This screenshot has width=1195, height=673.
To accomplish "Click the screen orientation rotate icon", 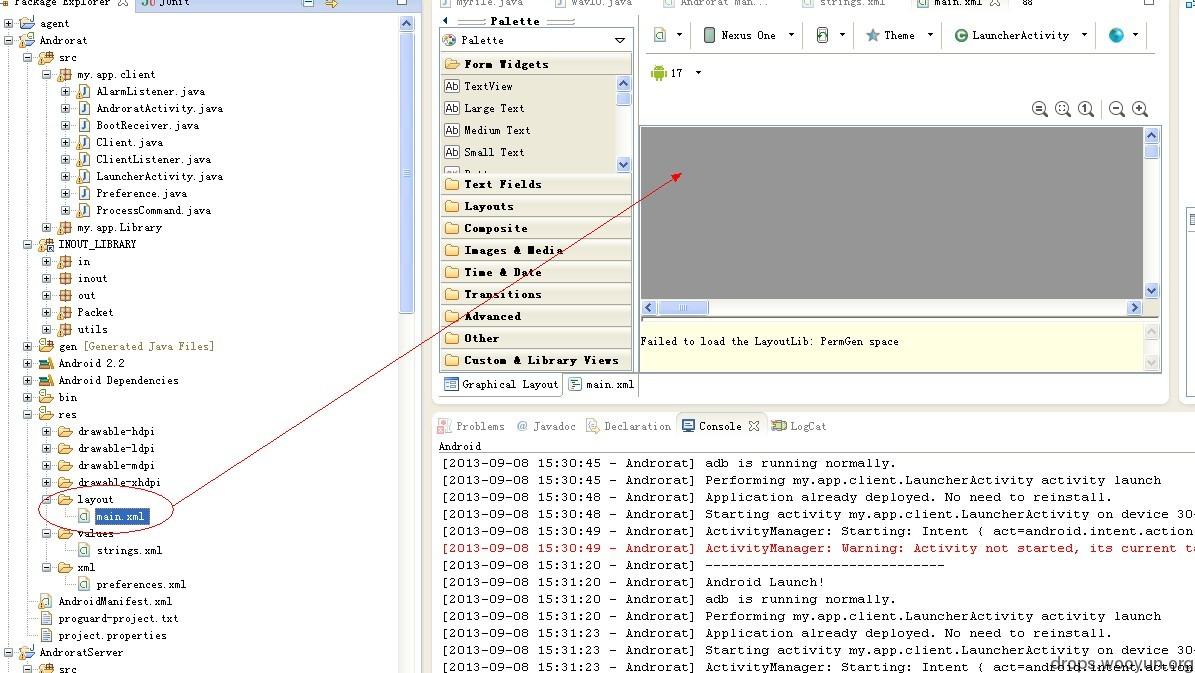I will (x=822, y=35).
